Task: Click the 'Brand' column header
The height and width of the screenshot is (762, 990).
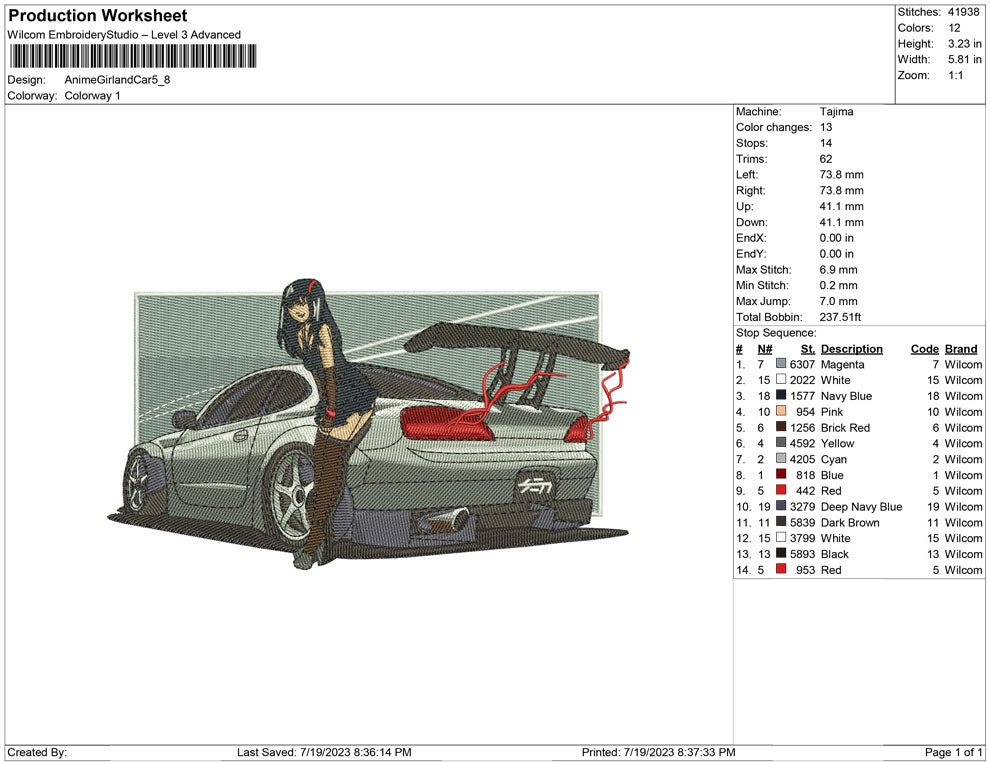Action: pyautogui.click(x=961, y=348)
